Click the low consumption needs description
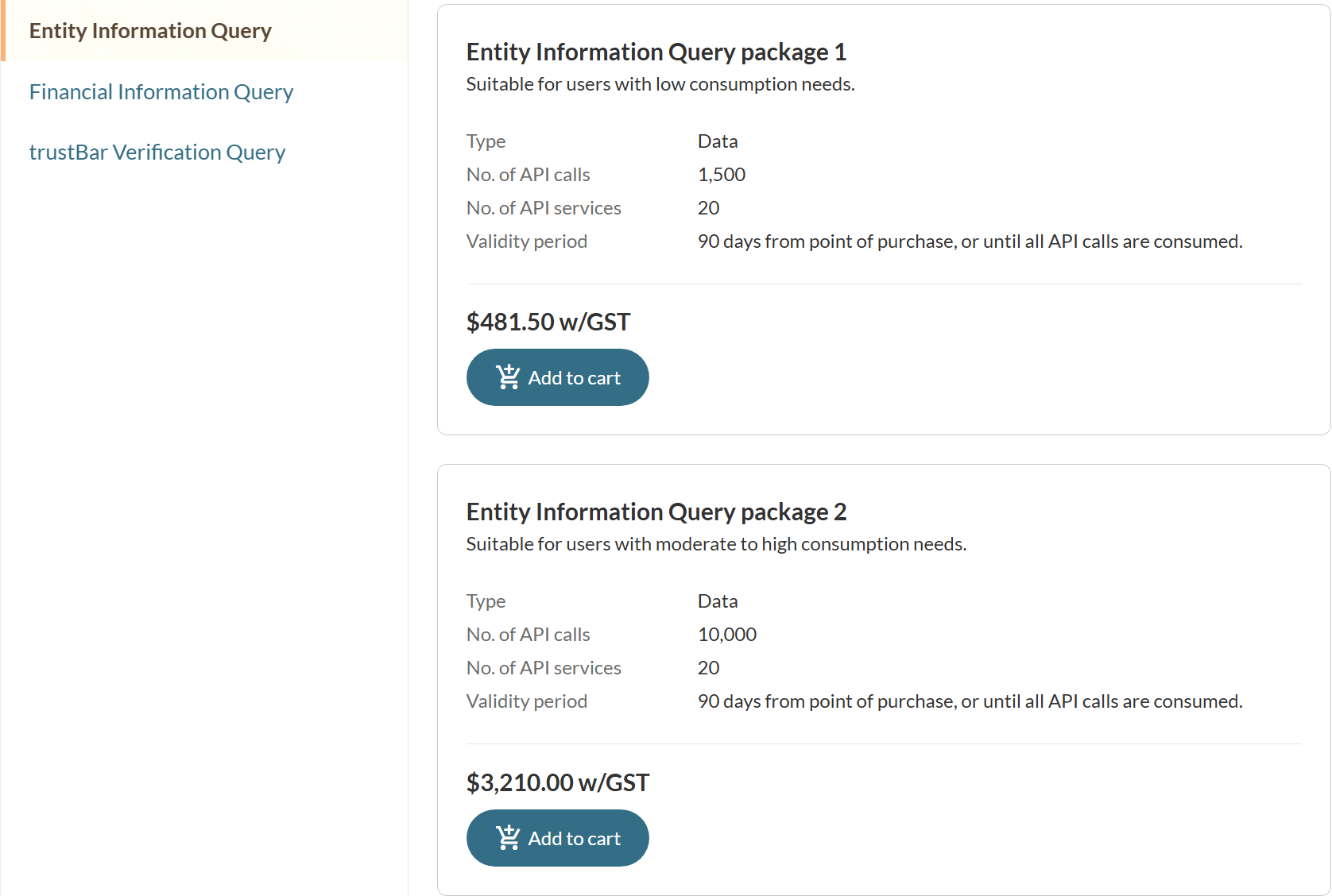 pos(660,84)
